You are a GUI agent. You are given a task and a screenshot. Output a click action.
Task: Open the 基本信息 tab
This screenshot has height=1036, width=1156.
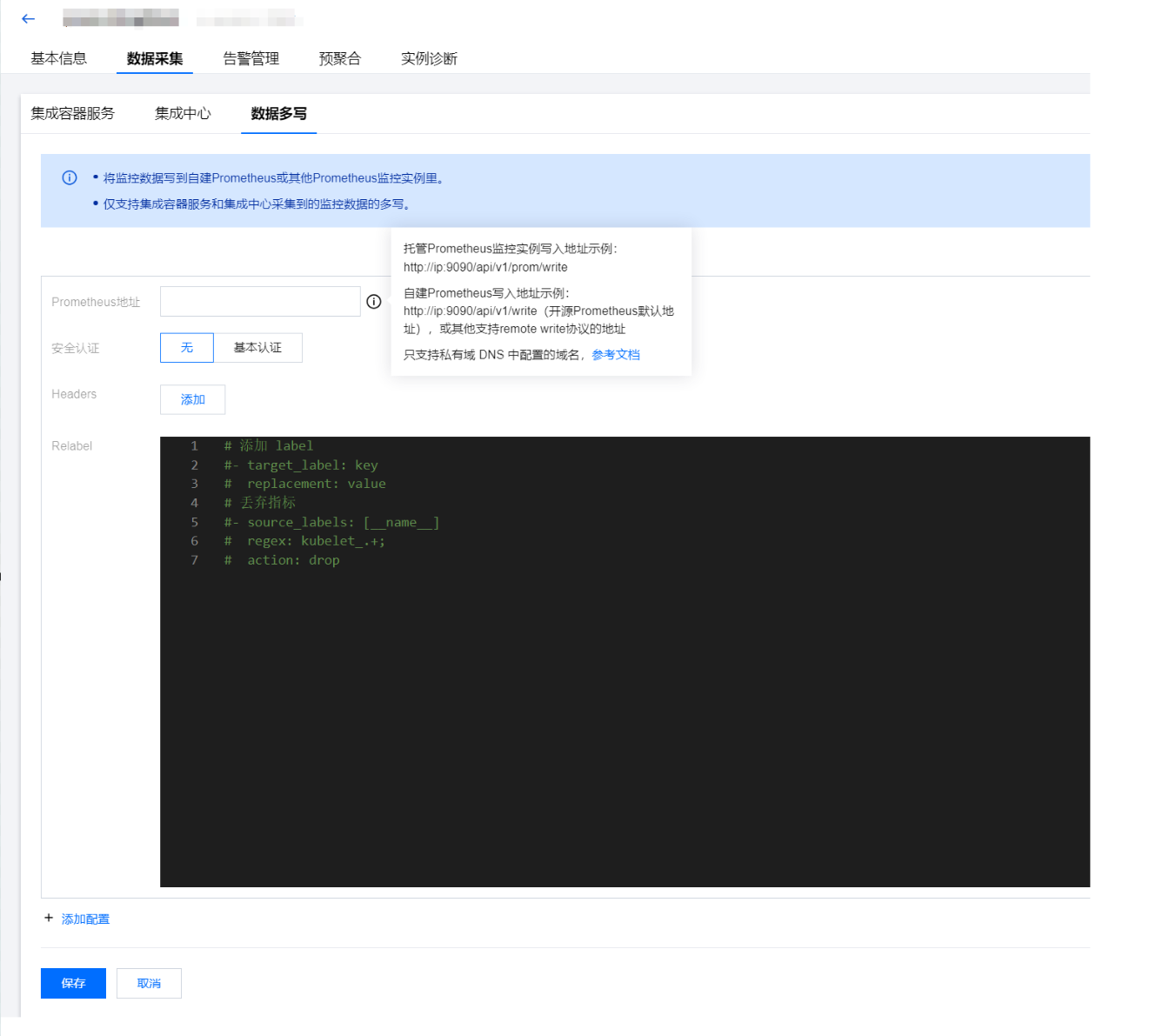tap(59, 58)
